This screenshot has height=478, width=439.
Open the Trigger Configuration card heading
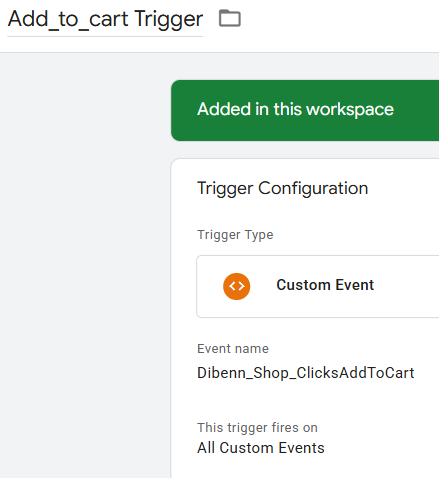point(282,188)
